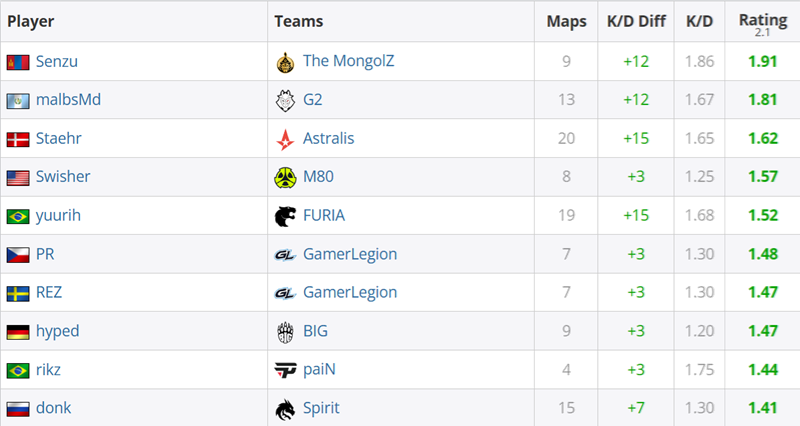Open GamerLegion team link in PR row
This screenshot has width=800, height=426.
(x=350, y=254)
